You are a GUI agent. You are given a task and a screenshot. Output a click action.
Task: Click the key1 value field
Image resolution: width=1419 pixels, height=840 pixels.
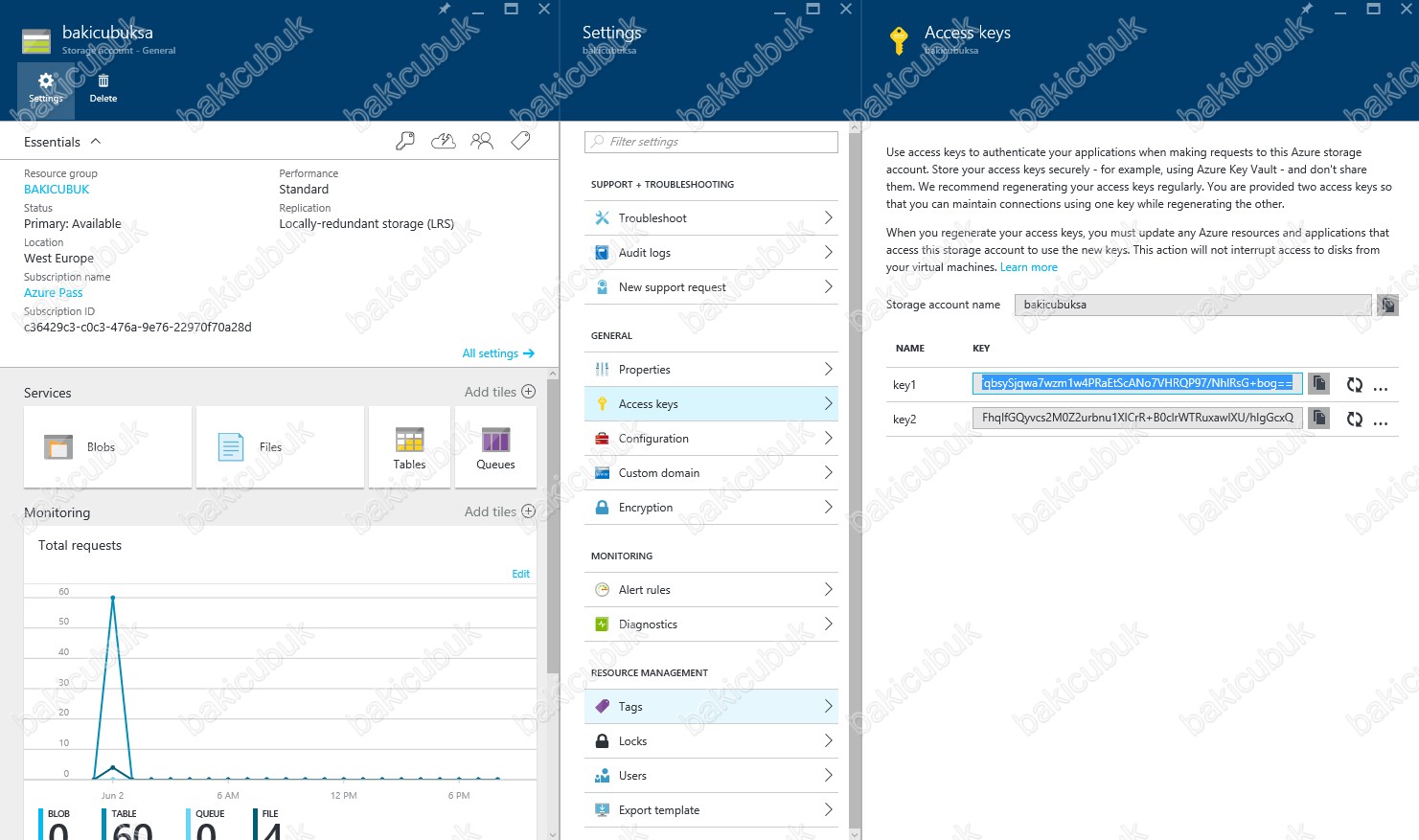[1137, 384]
